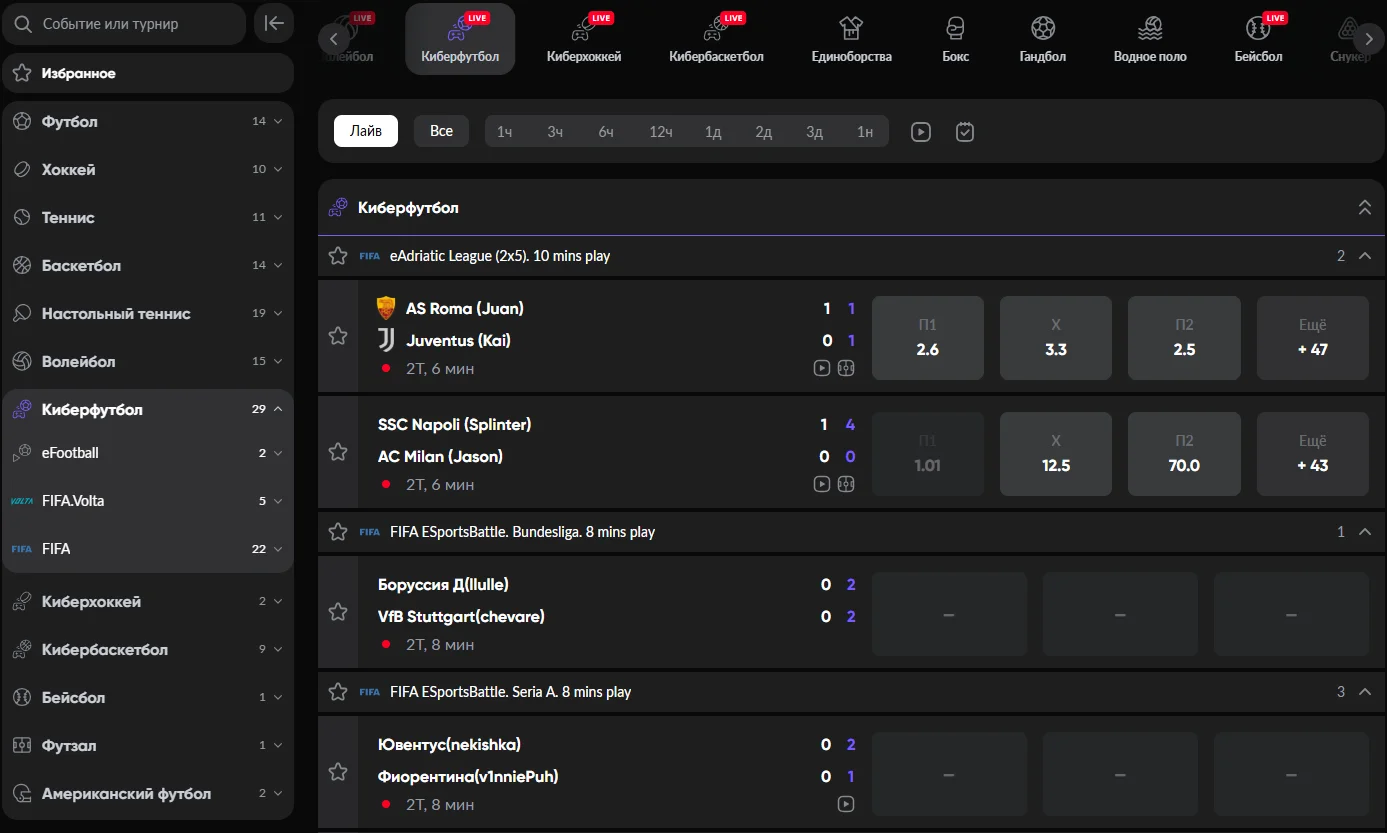Image resolution: width=1387 pixels, height=833 pixels.
Task: Choose the 12ч time range filter
Action: tap(660, 132)
